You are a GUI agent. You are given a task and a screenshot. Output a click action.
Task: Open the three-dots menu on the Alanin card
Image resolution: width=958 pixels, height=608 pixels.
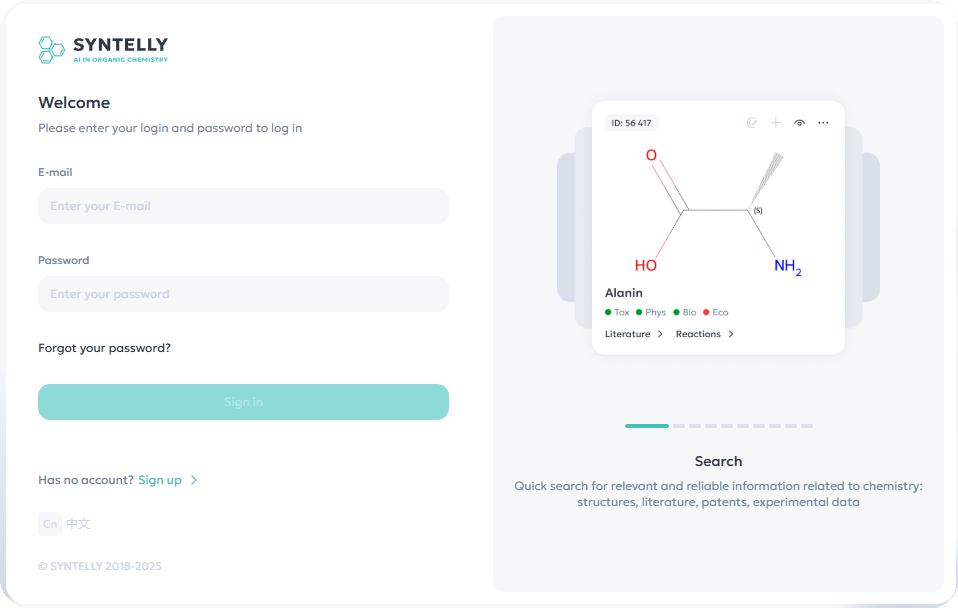823,123
